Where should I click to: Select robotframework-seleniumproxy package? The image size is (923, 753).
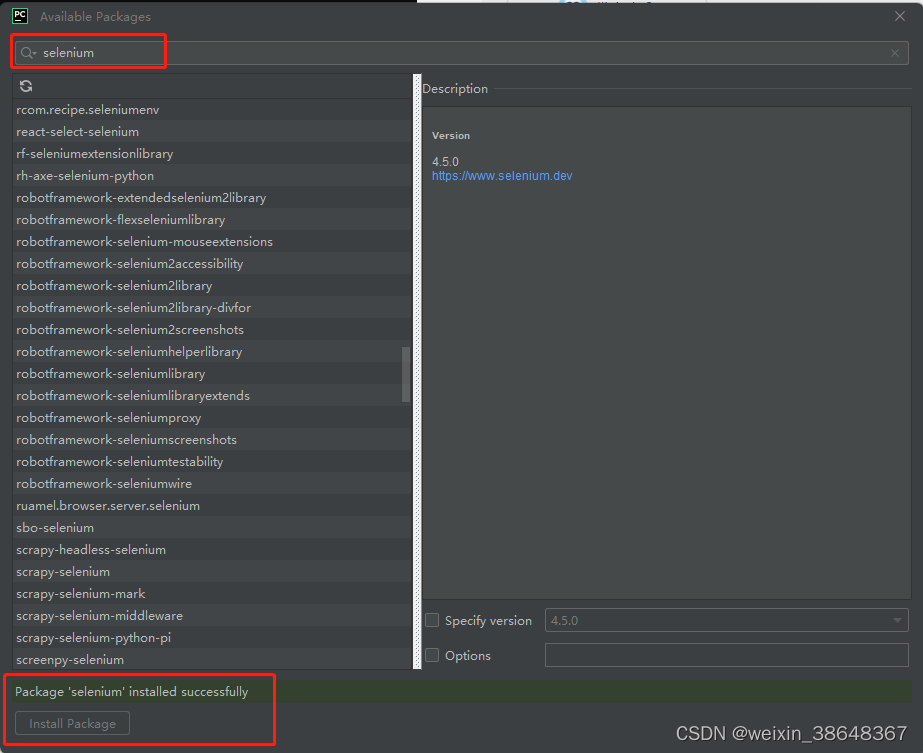[x=212, y=417]
